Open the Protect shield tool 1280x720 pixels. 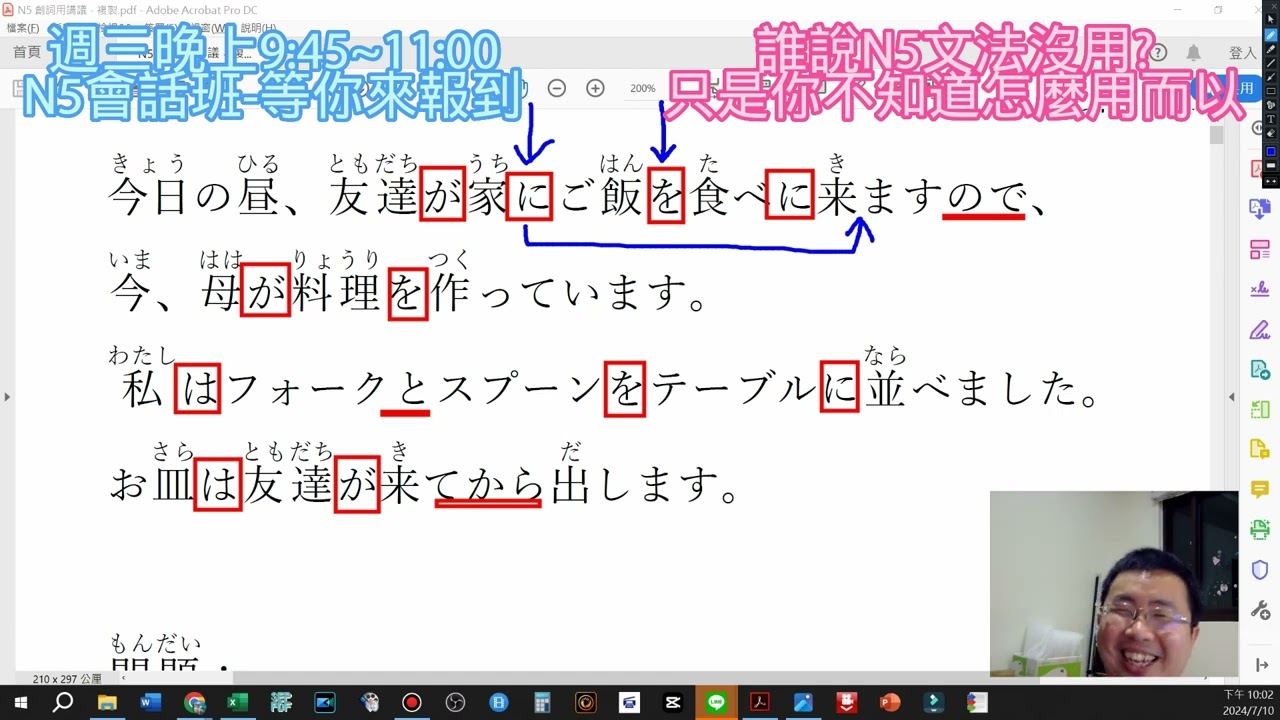(x=1260, y=570)
